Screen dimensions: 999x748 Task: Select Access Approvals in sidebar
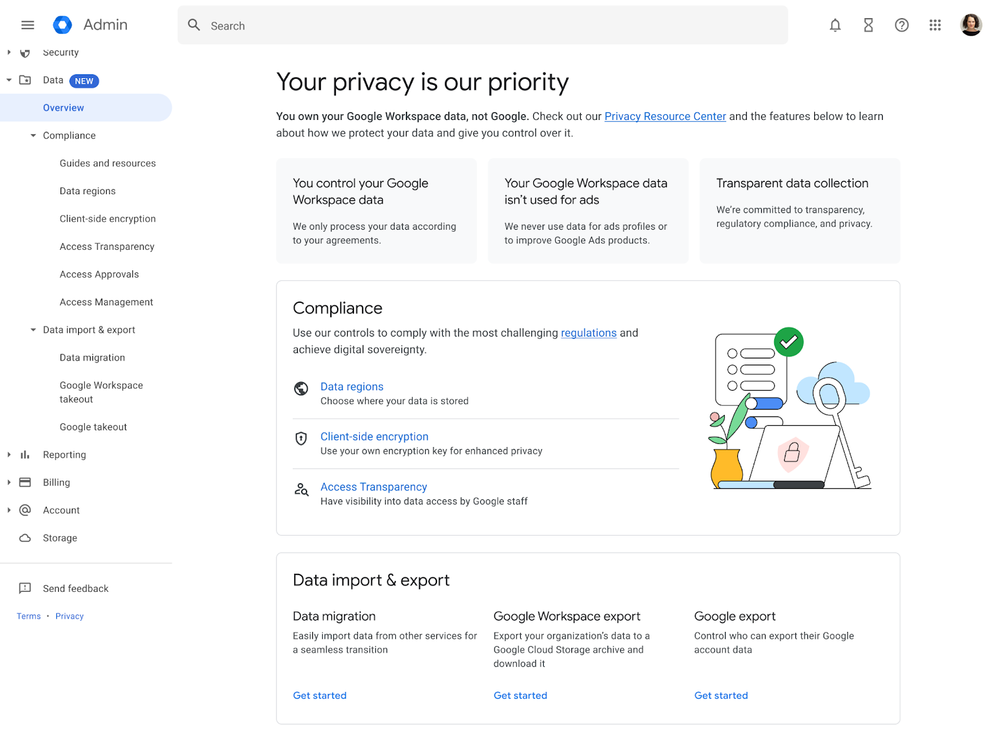(x=99, y=274)
